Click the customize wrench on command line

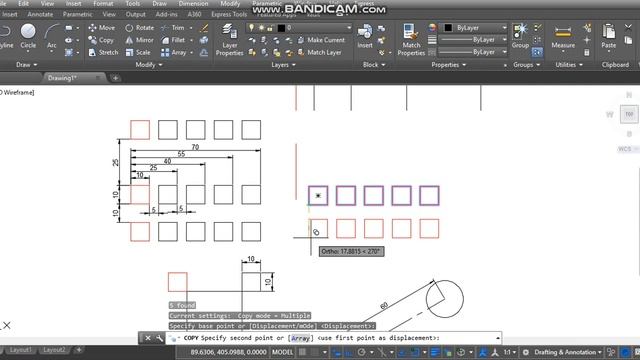tap(159, 338)
